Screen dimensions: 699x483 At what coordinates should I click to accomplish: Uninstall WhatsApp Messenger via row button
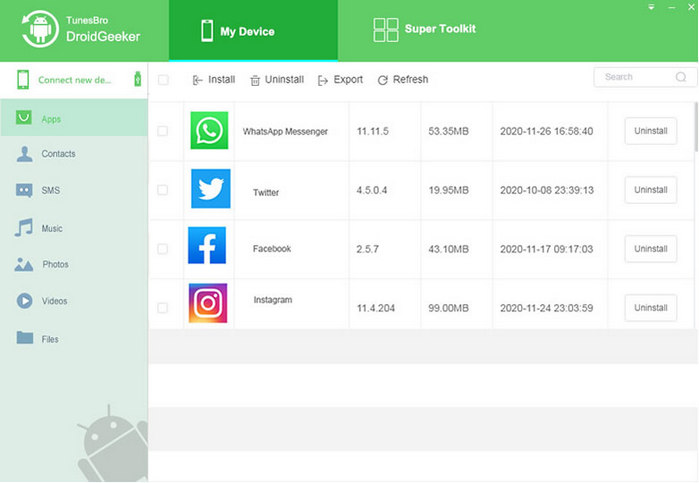point(651,131)
